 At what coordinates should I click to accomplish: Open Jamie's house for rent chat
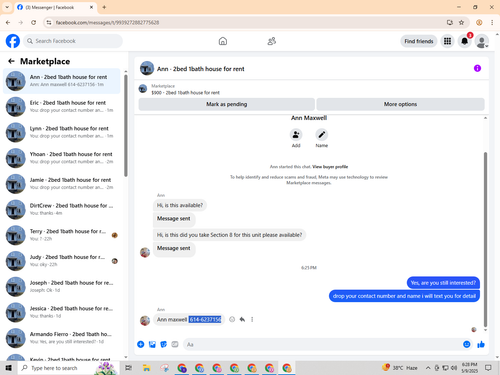click(x=62, y=183)
